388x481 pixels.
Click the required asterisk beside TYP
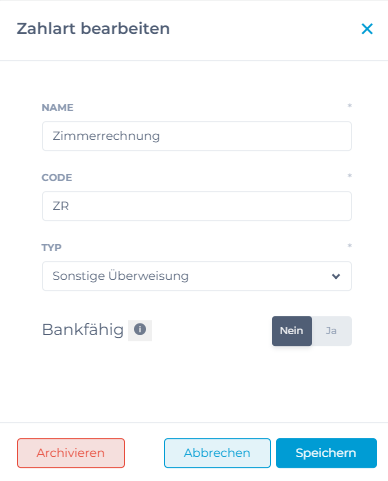click(350, 246)
